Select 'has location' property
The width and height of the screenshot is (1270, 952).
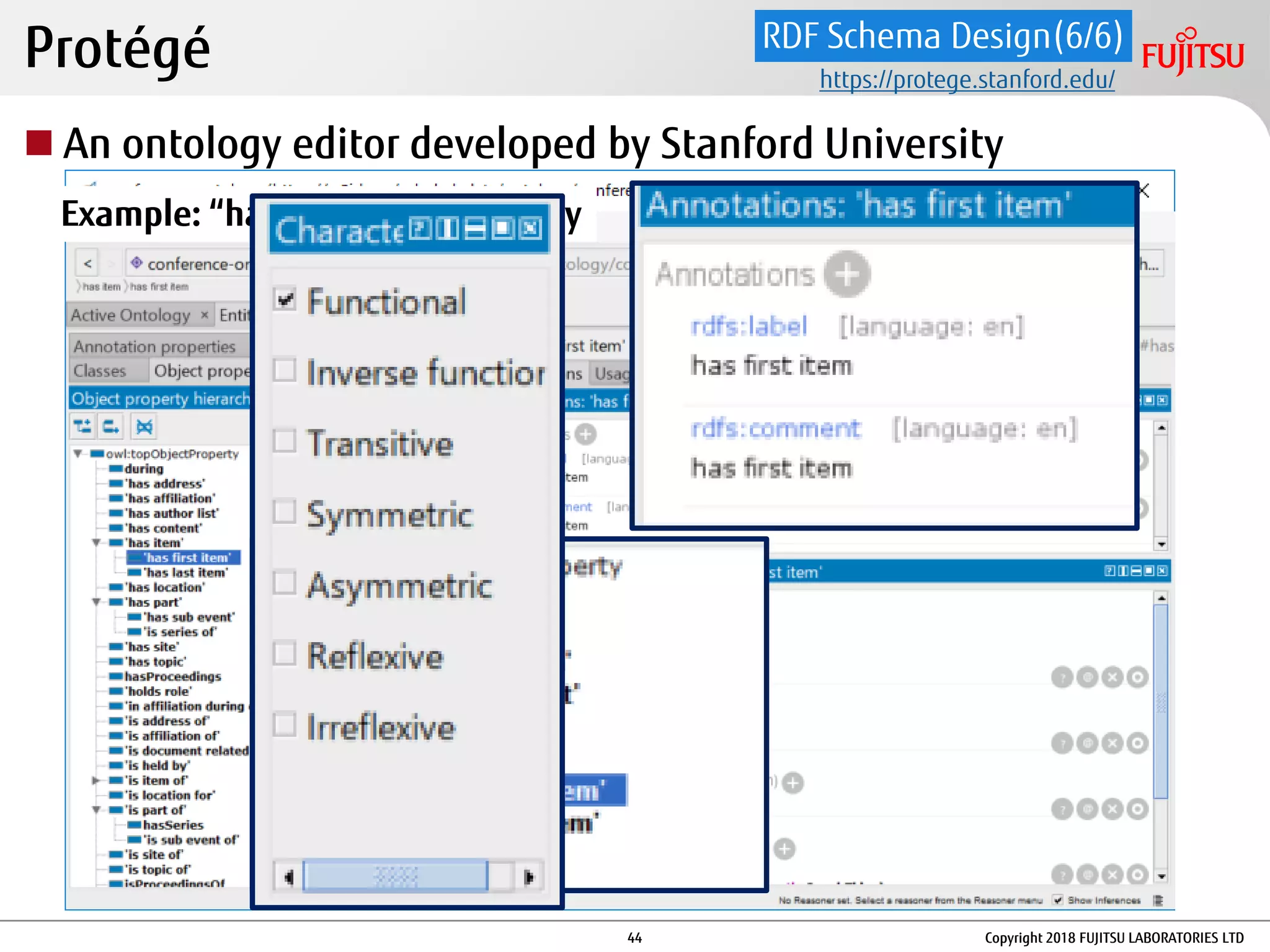click(157, 588)
